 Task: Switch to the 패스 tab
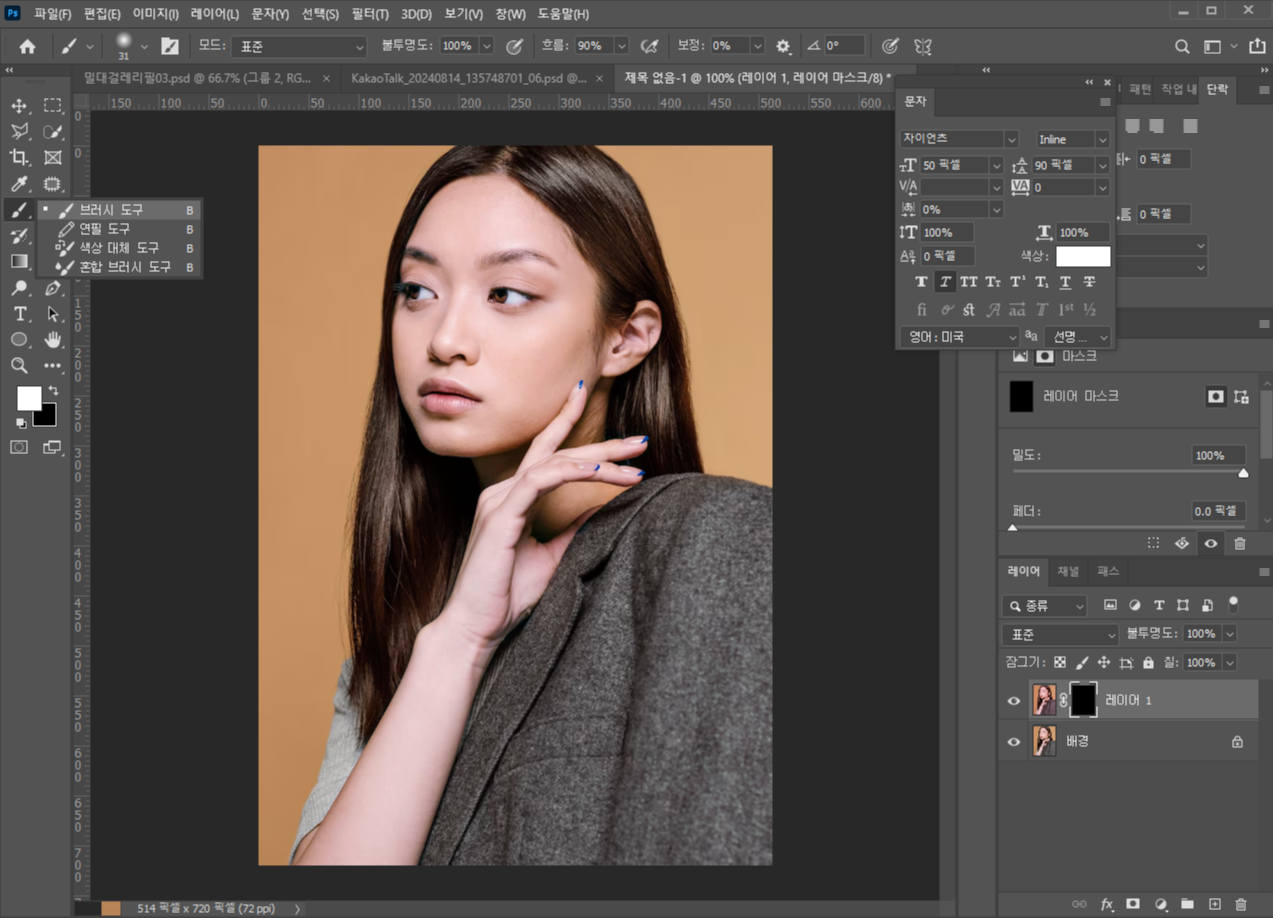click(x=1108, y=571)
